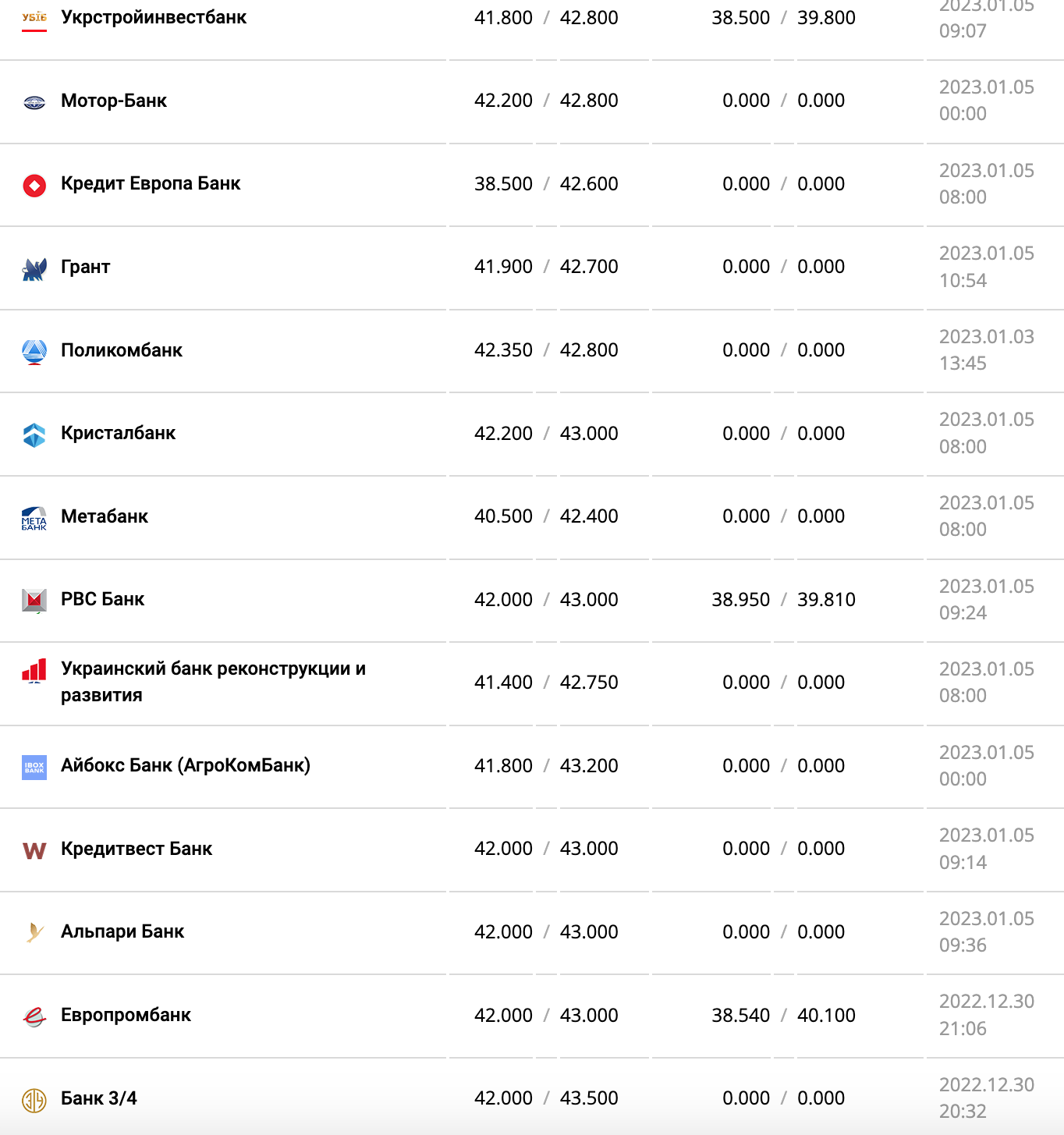
Task: Click the Мотор-Банк logo icon
Action: [34, 102]
